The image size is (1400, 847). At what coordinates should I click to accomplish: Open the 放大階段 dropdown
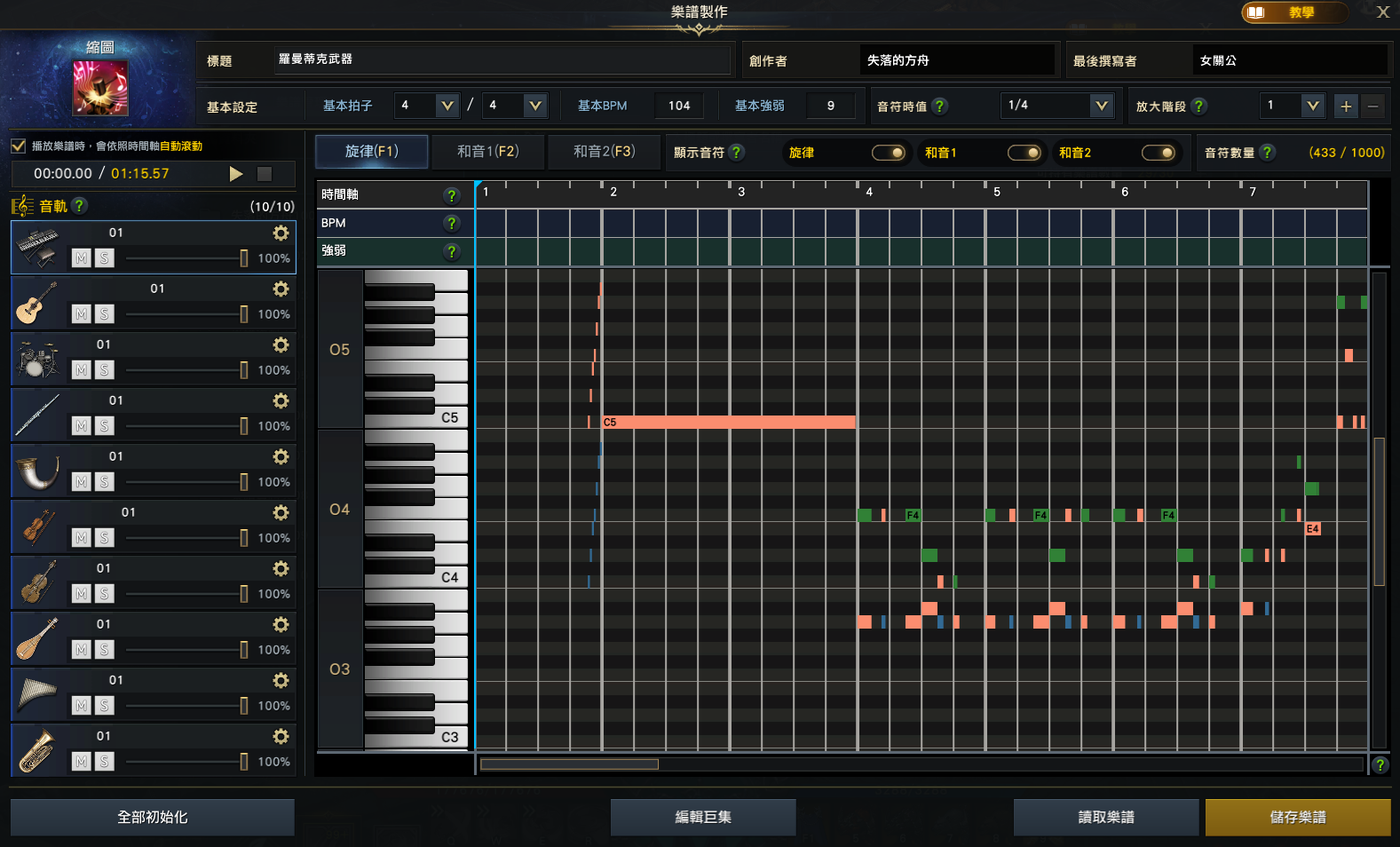tap(1312, 106)
